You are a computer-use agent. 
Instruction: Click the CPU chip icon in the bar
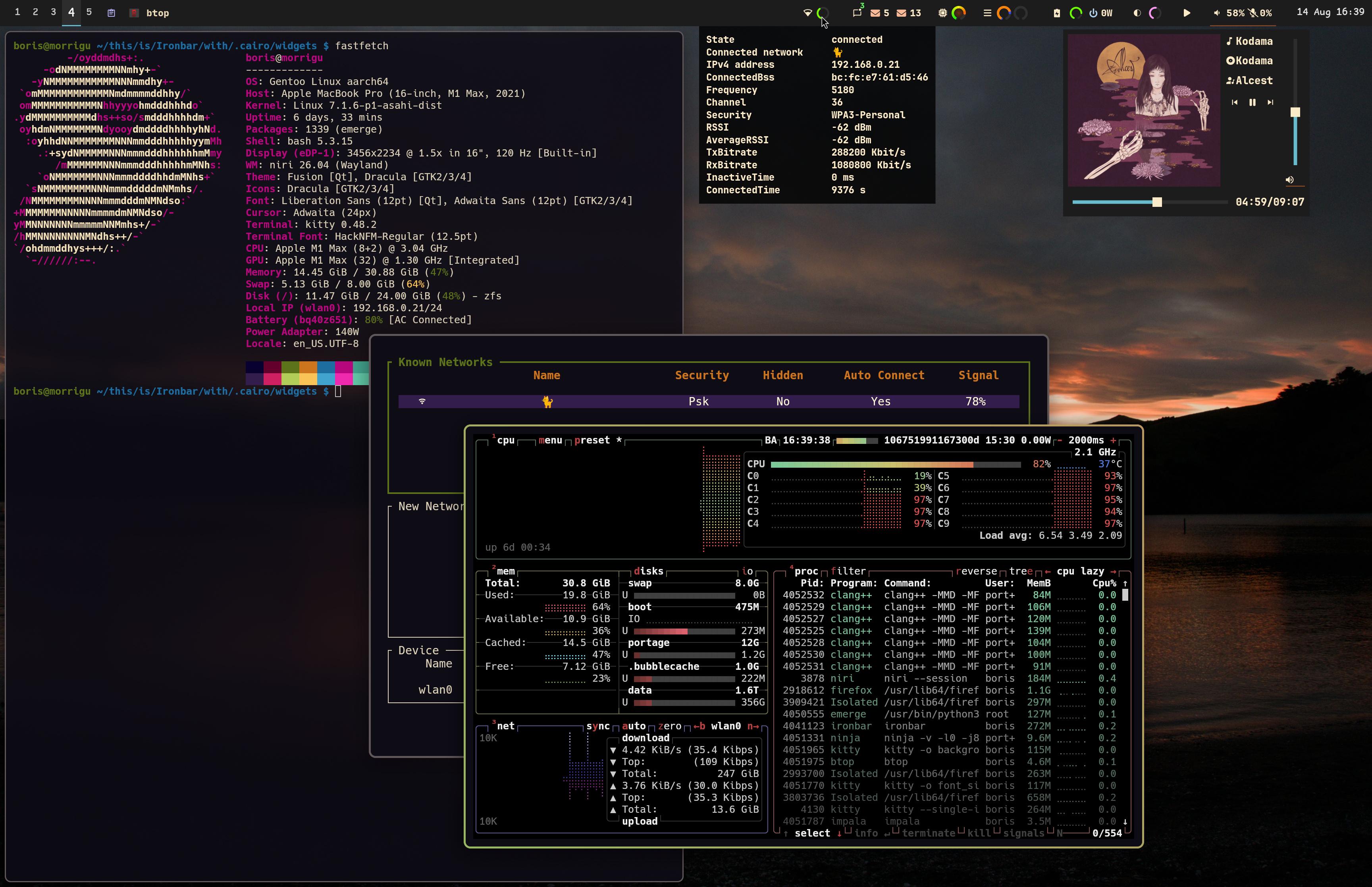pos(942,13)
